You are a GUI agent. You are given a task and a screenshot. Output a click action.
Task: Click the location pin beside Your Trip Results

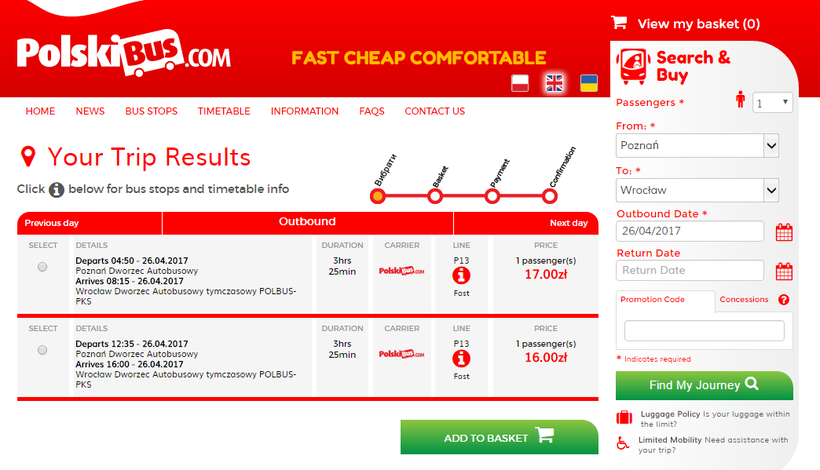[28, 157]
